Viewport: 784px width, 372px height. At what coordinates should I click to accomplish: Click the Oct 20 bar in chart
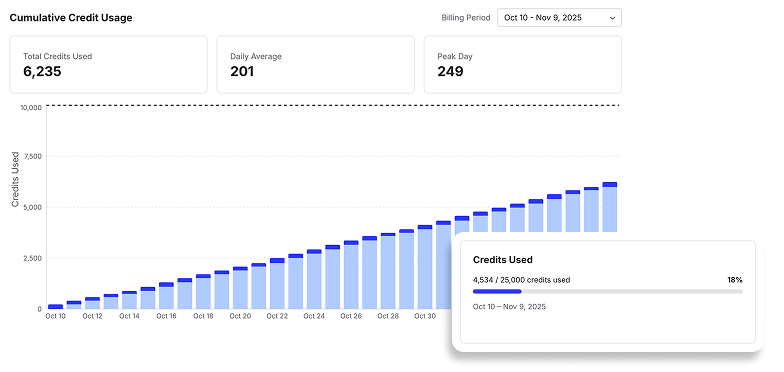[x=240, y=288]
